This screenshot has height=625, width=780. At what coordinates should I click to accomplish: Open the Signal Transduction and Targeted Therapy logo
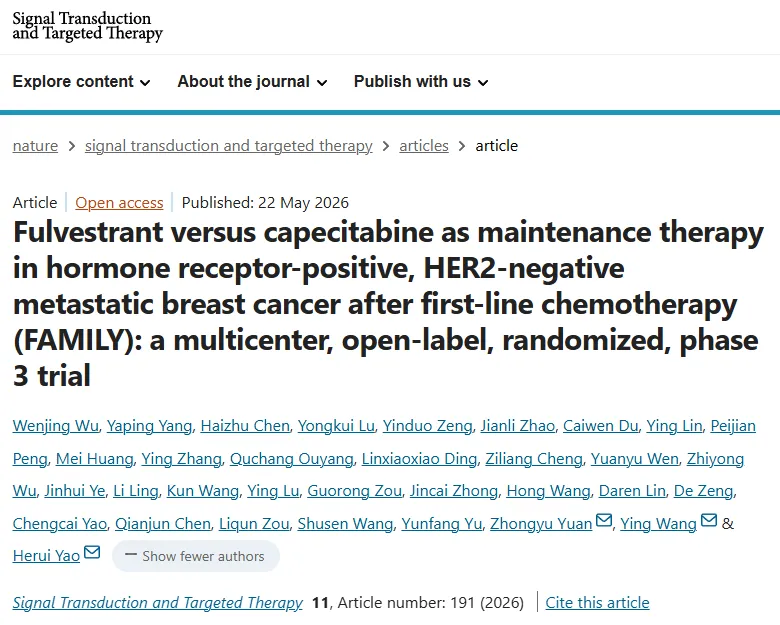88,26
